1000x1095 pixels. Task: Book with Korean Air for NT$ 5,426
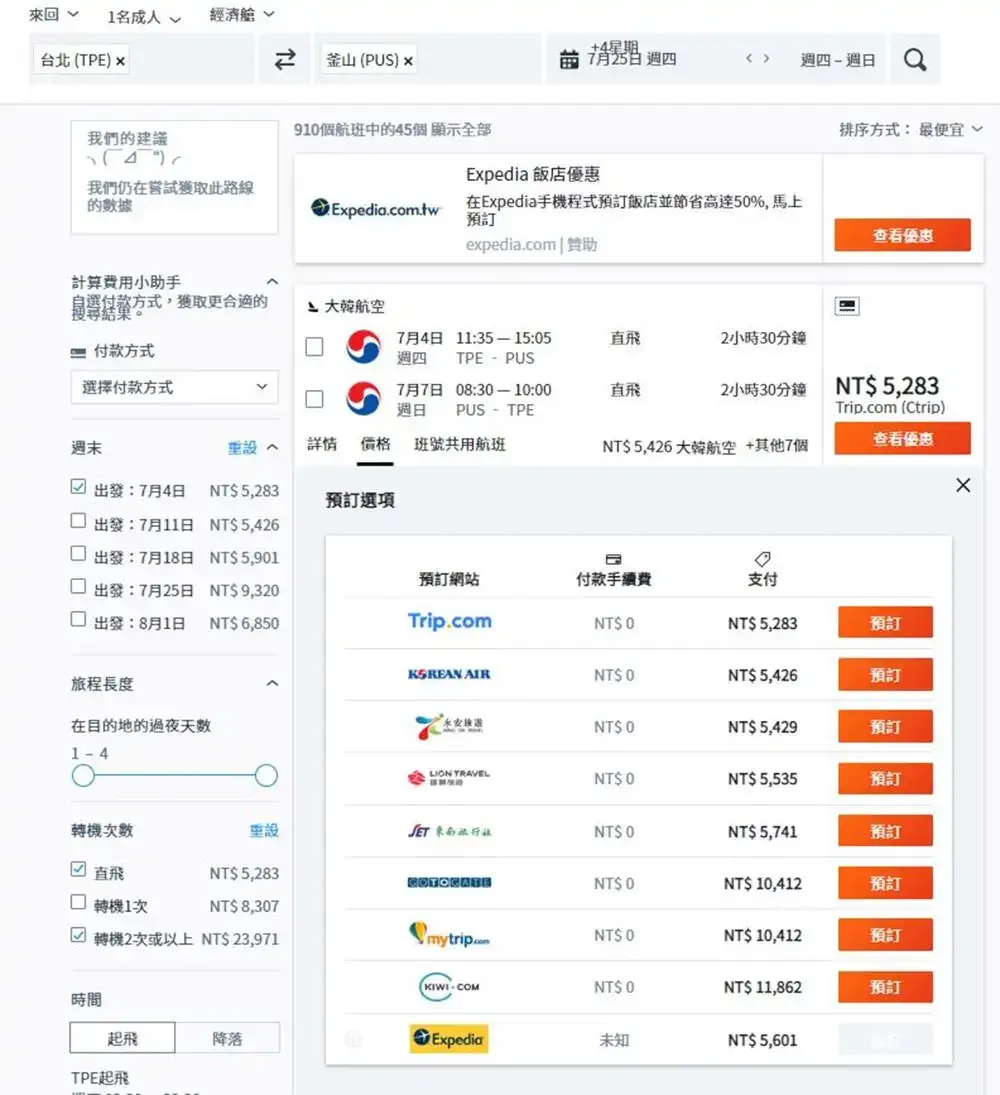[x=885, y=675]
